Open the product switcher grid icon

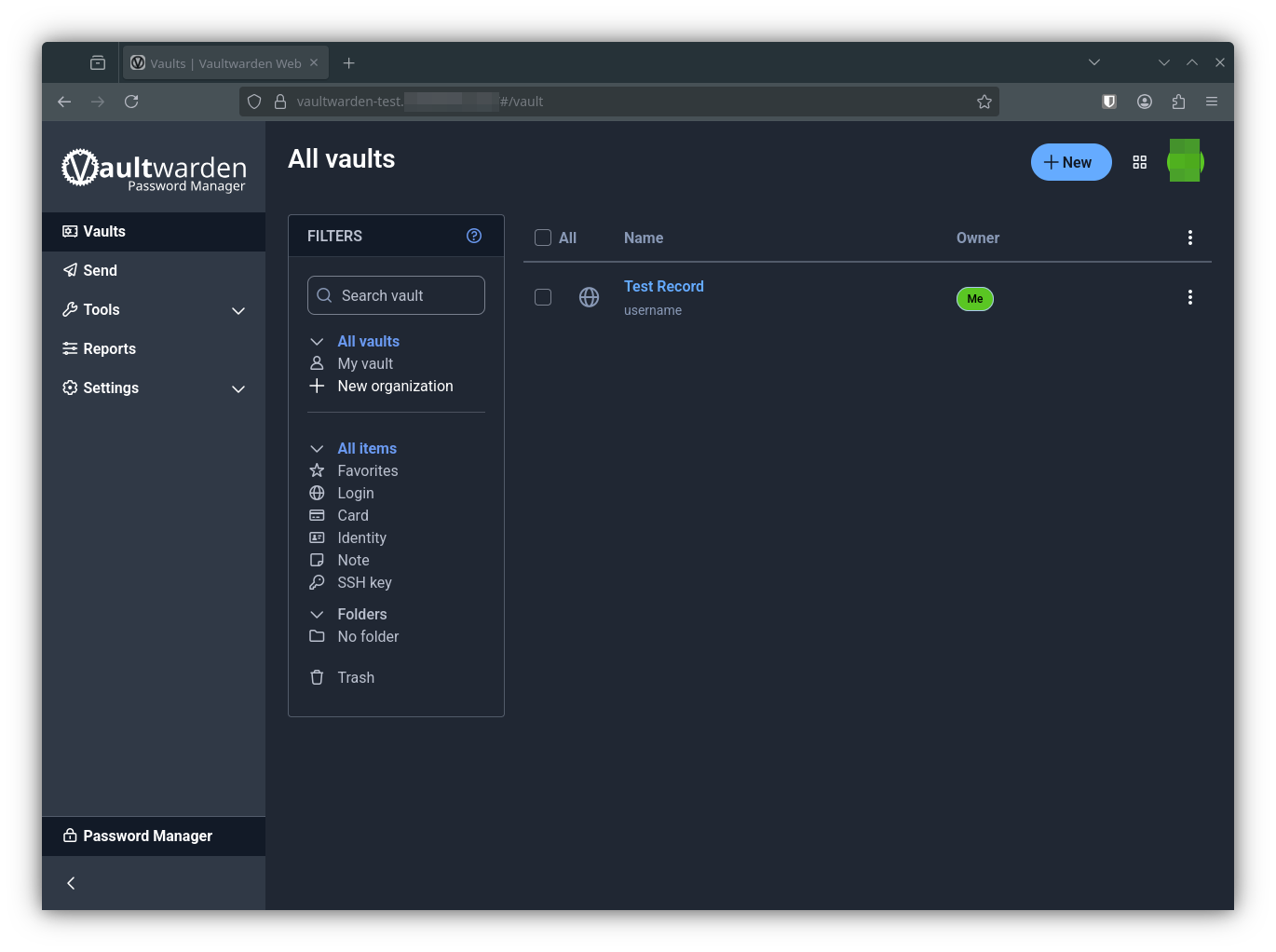[x=1139, y=162]
